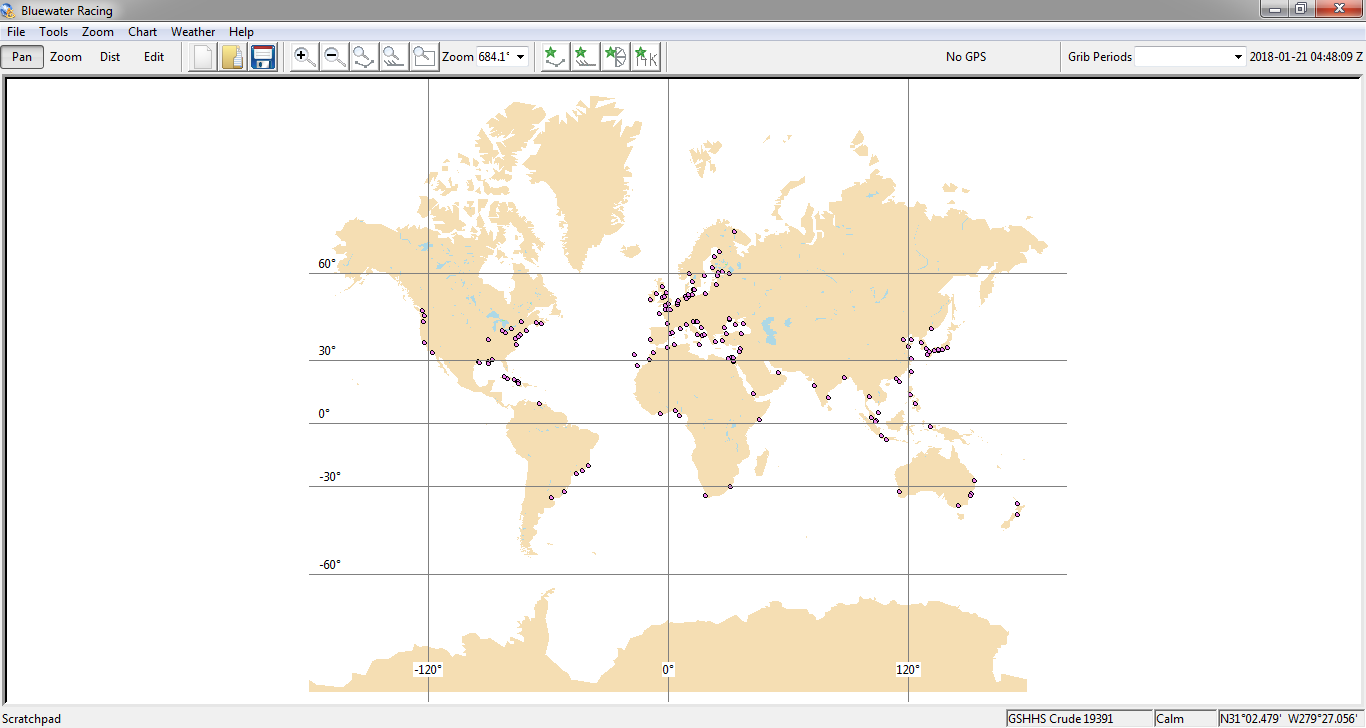Click the 60° latitude label
This screenshot has width=1366, height=728.
[x=327, y=264]
